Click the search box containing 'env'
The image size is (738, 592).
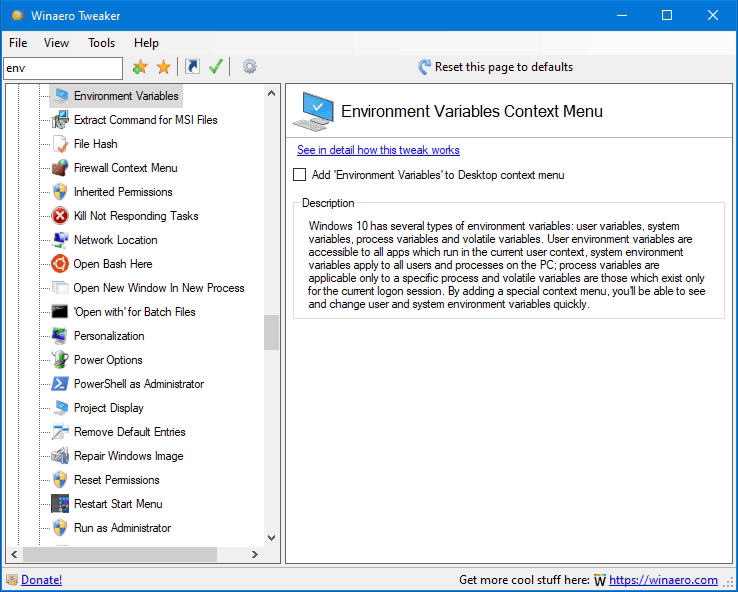pyautogui.click(x=63, y=68)
